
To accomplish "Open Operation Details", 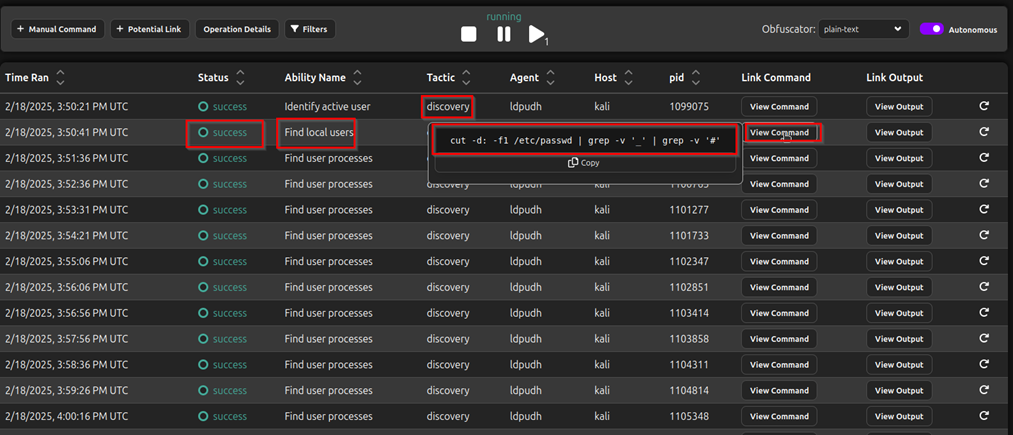I will [237, 29].
